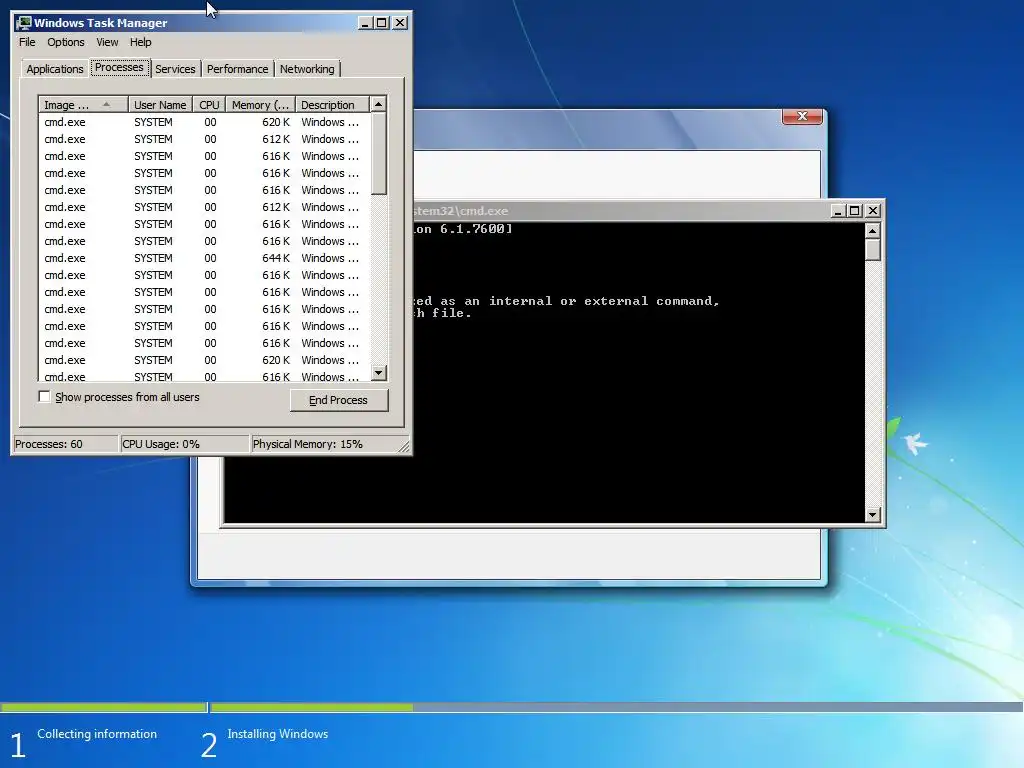Click the End Process button

coord(338,400)
